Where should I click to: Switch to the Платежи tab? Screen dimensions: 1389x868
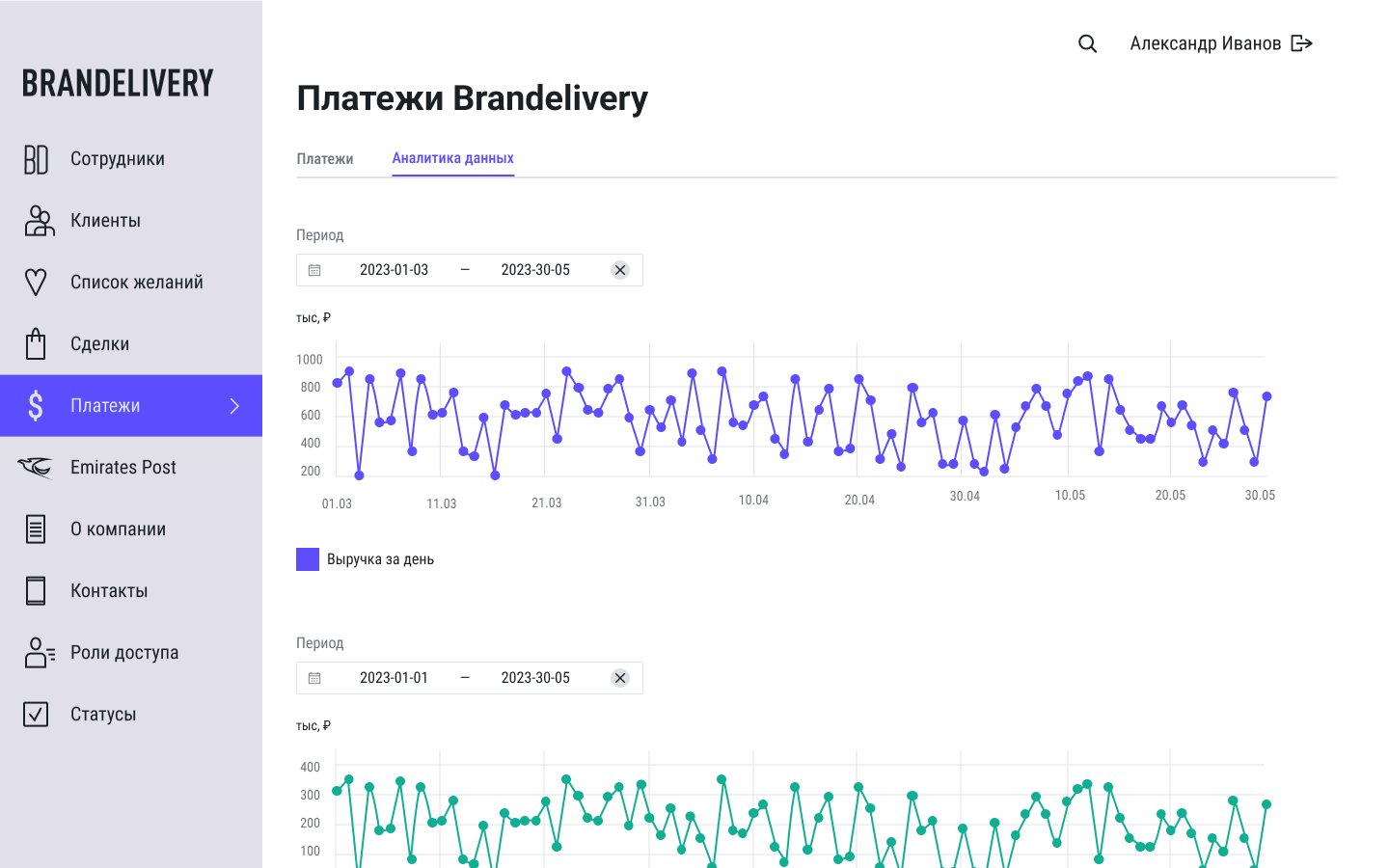325,159
